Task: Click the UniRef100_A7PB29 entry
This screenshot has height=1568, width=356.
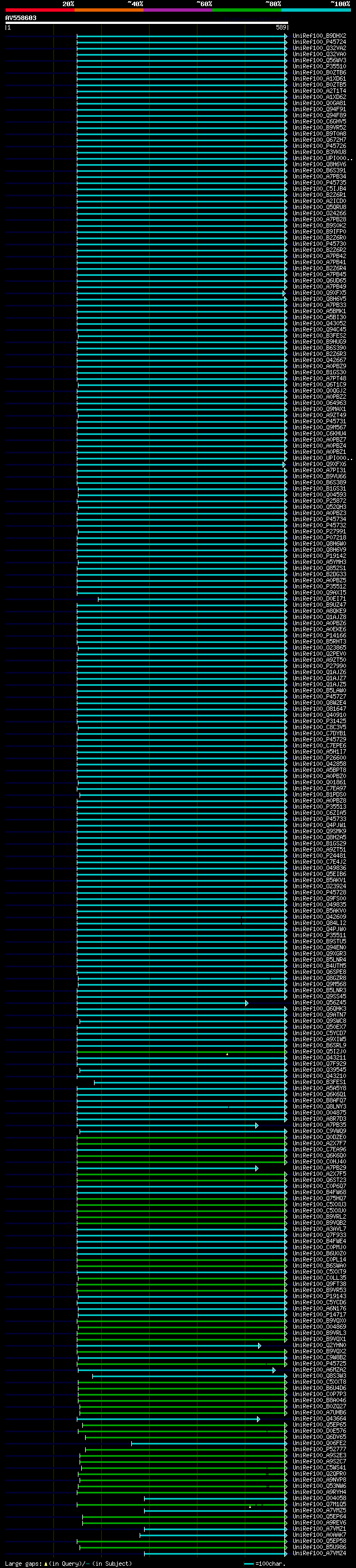Action: [x=319, y=1168]
